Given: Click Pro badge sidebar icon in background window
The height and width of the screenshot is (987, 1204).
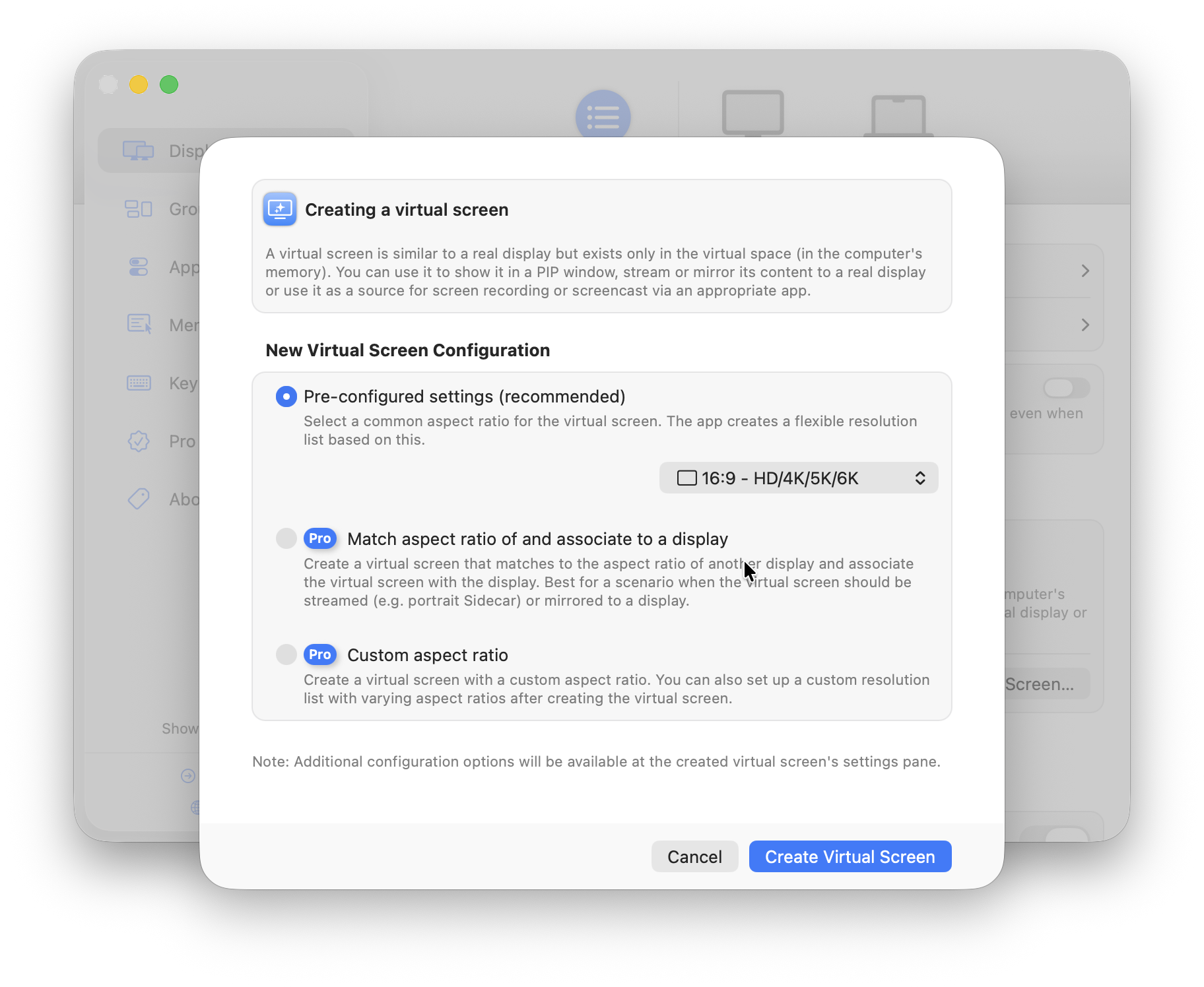Looking at the screenshot, I should (x=139, y=441).
